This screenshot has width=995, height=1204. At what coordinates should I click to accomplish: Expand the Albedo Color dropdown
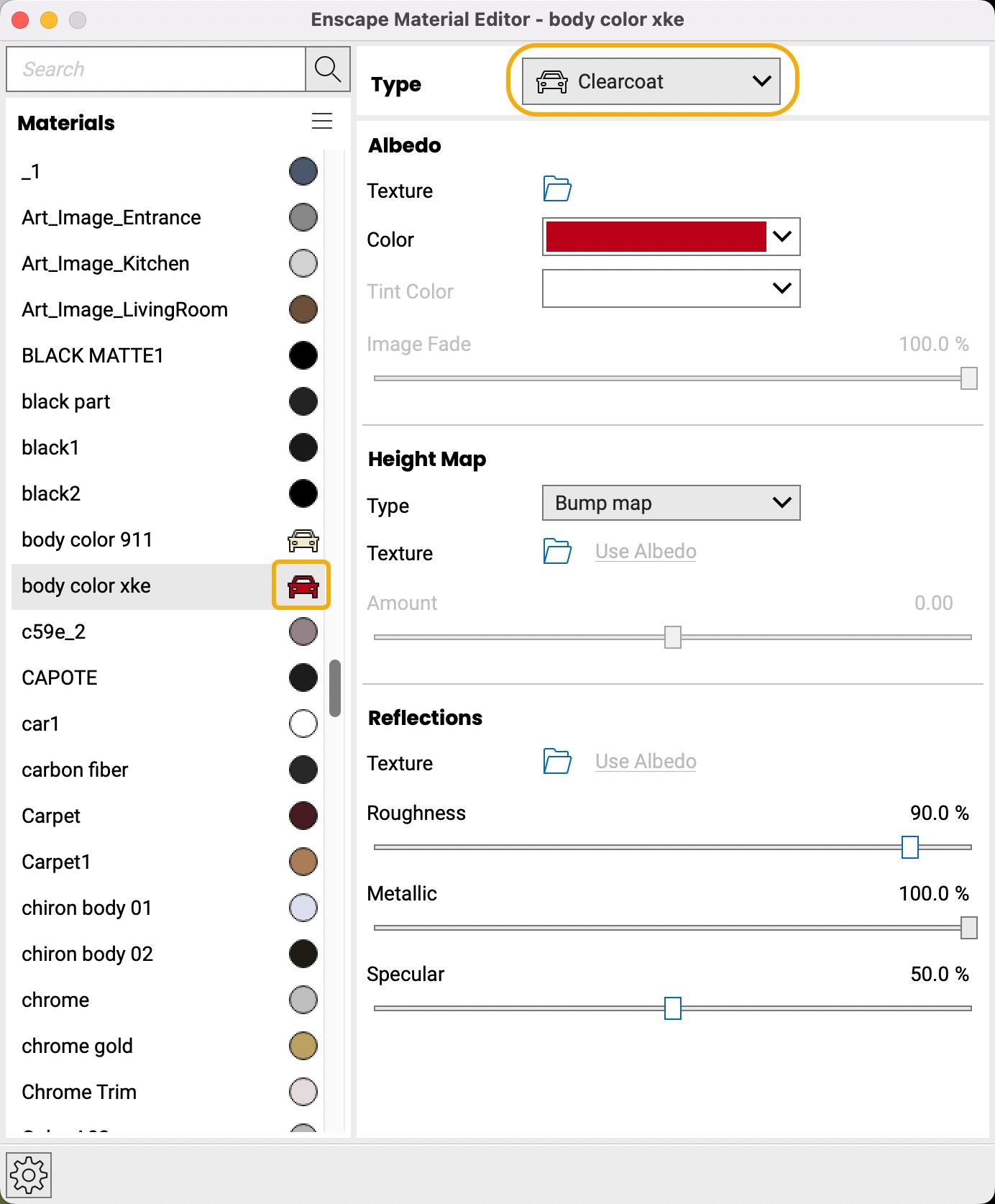click(x=782, y=237)
